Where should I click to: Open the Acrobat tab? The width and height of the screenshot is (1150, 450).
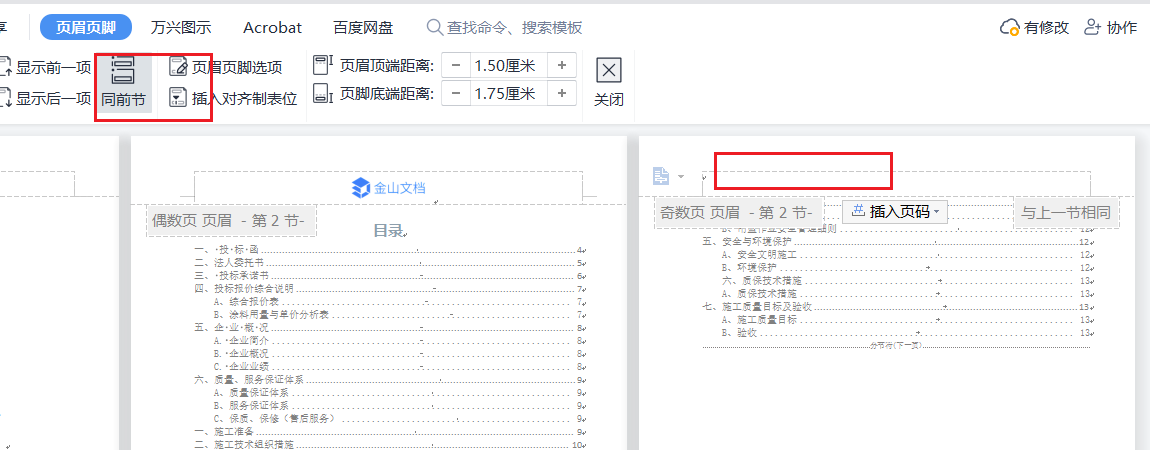pyautogui.click(x=272, y=27)
